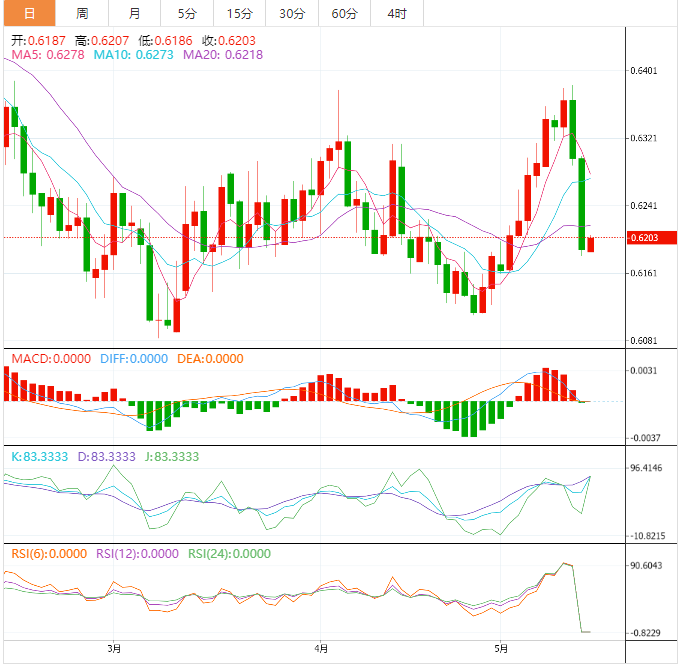This screenshot has width=683, height=669.
Task: Click the MA5 indicator legend
Action: (48, 55)
